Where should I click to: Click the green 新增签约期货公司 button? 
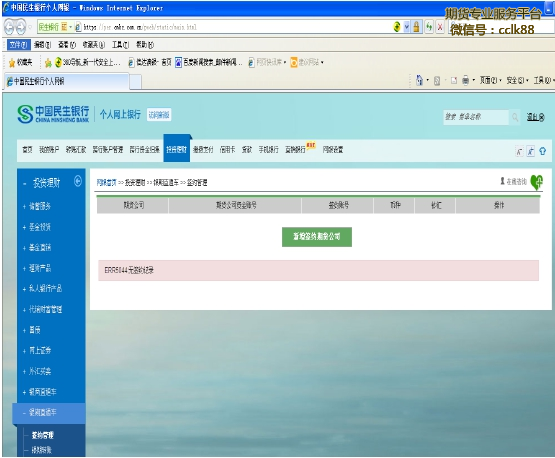[317, 237]
